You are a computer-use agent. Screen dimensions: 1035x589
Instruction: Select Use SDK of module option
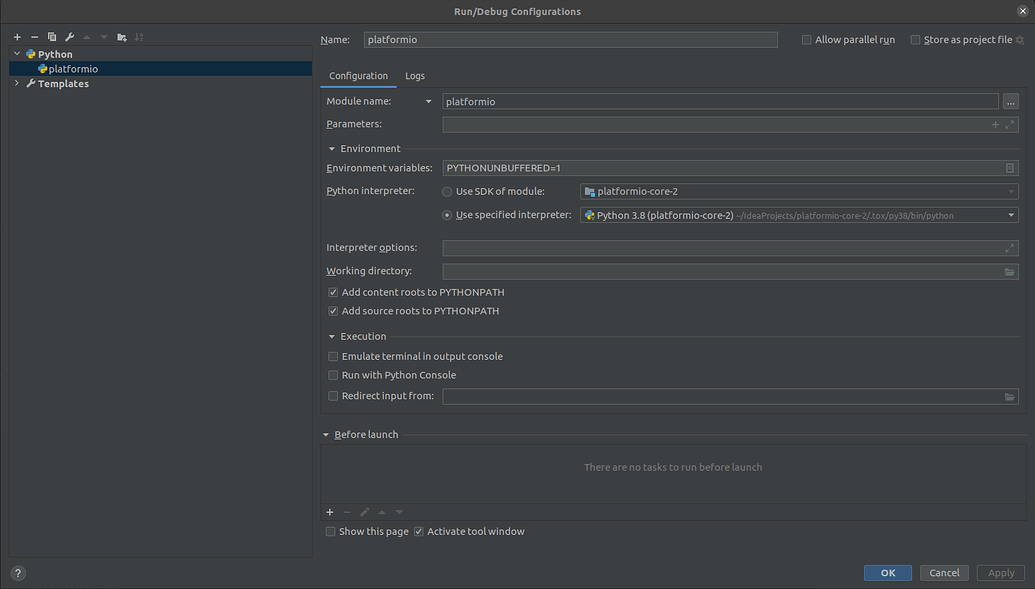447,191
